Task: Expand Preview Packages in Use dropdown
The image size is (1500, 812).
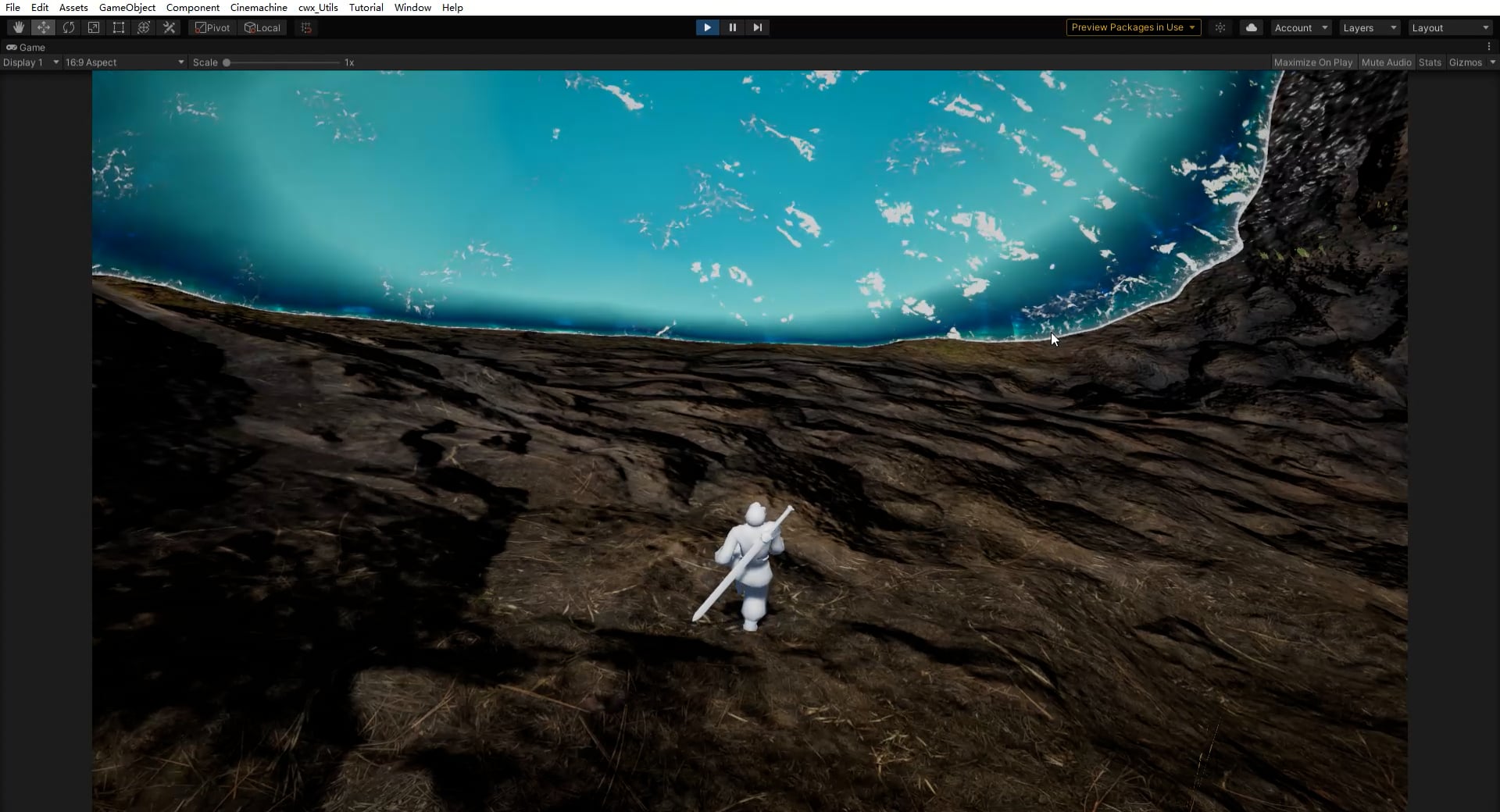Action: click(1134, 27)
